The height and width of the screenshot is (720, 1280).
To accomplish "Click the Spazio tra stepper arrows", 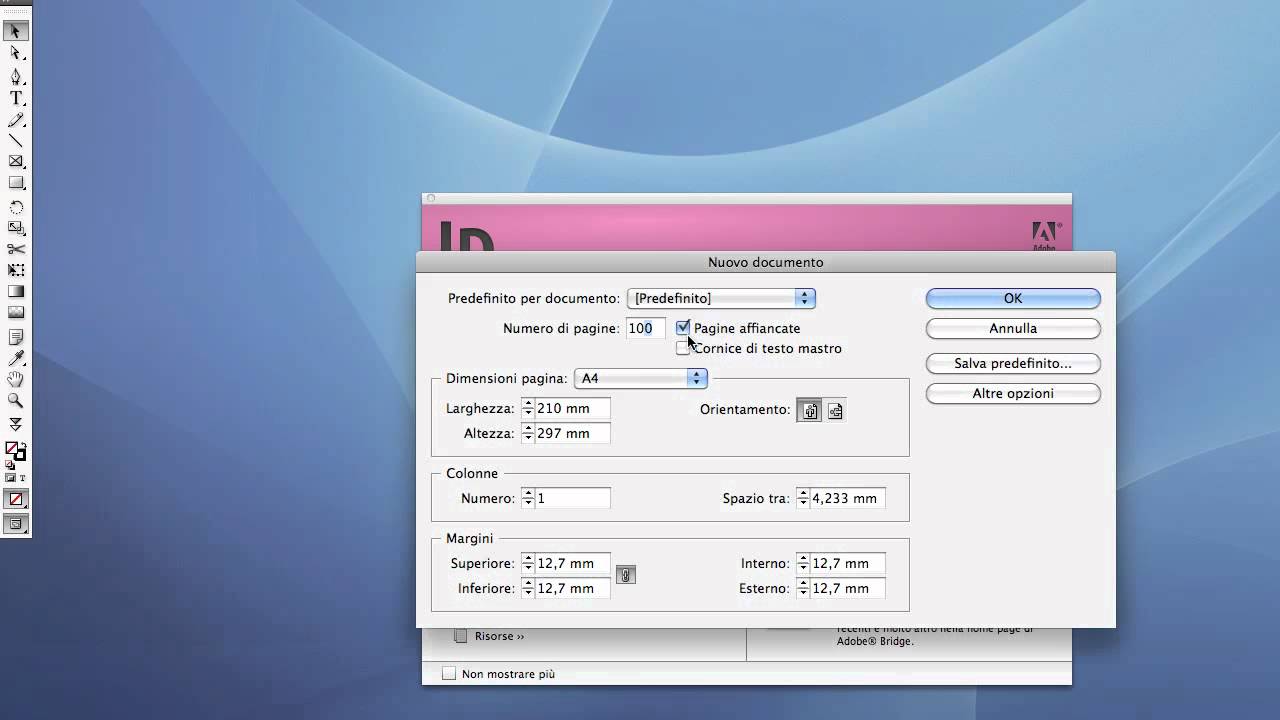I will click(803, 498).
